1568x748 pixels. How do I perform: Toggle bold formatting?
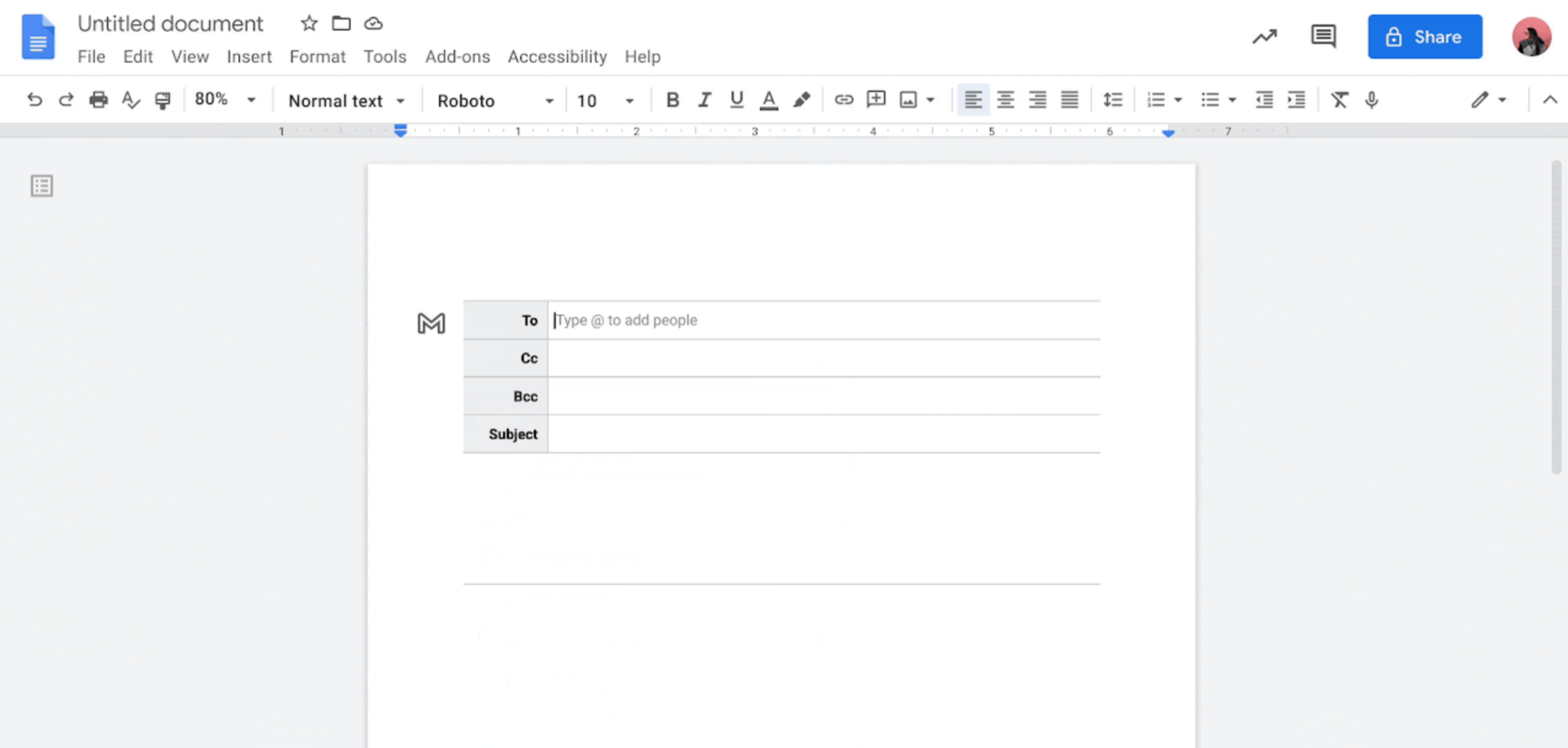672,100
